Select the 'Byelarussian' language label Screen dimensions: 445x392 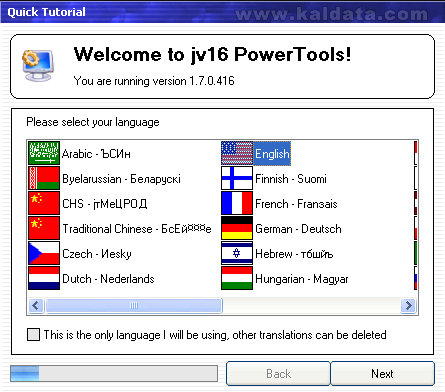(x=121, y=179)
